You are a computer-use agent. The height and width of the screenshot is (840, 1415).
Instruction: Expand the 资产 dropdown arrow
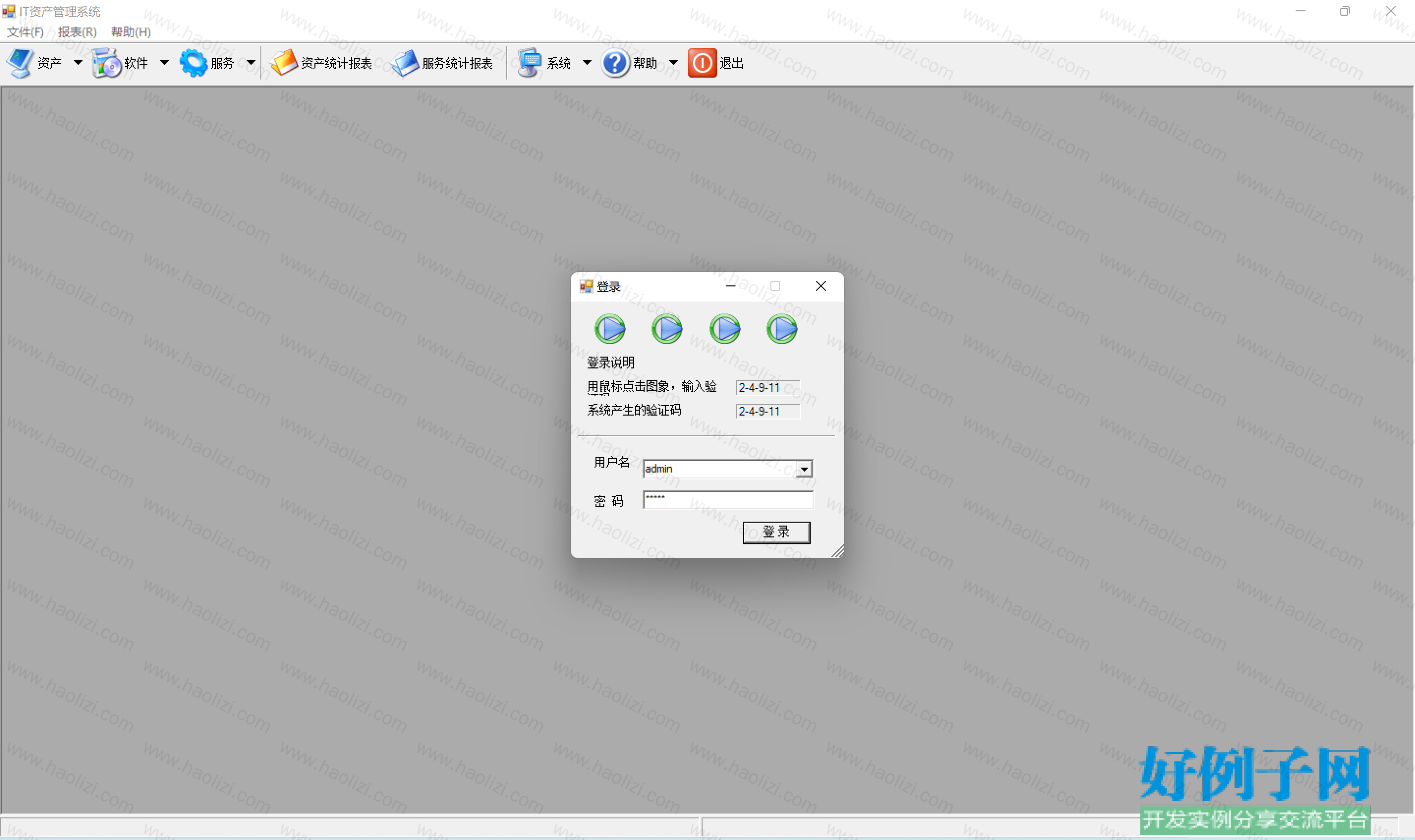(x=78, y=63)
